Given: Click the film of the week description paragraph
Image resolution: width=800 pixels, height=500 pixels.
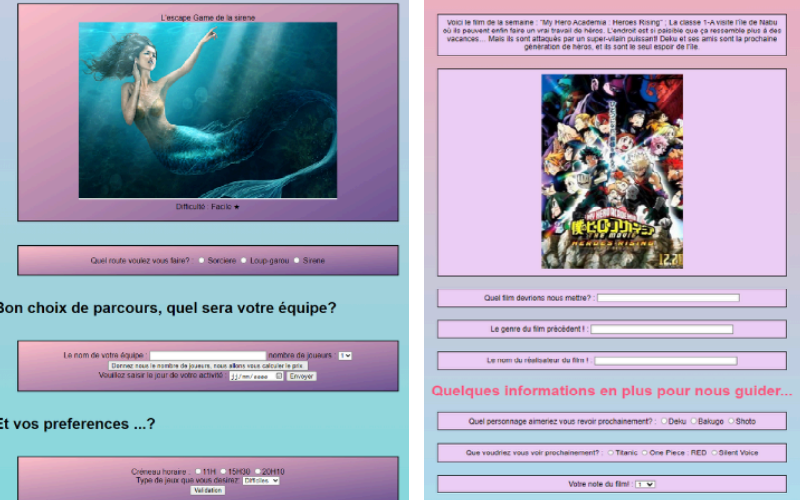Looking at the screenshot, I should coord(612,35).
